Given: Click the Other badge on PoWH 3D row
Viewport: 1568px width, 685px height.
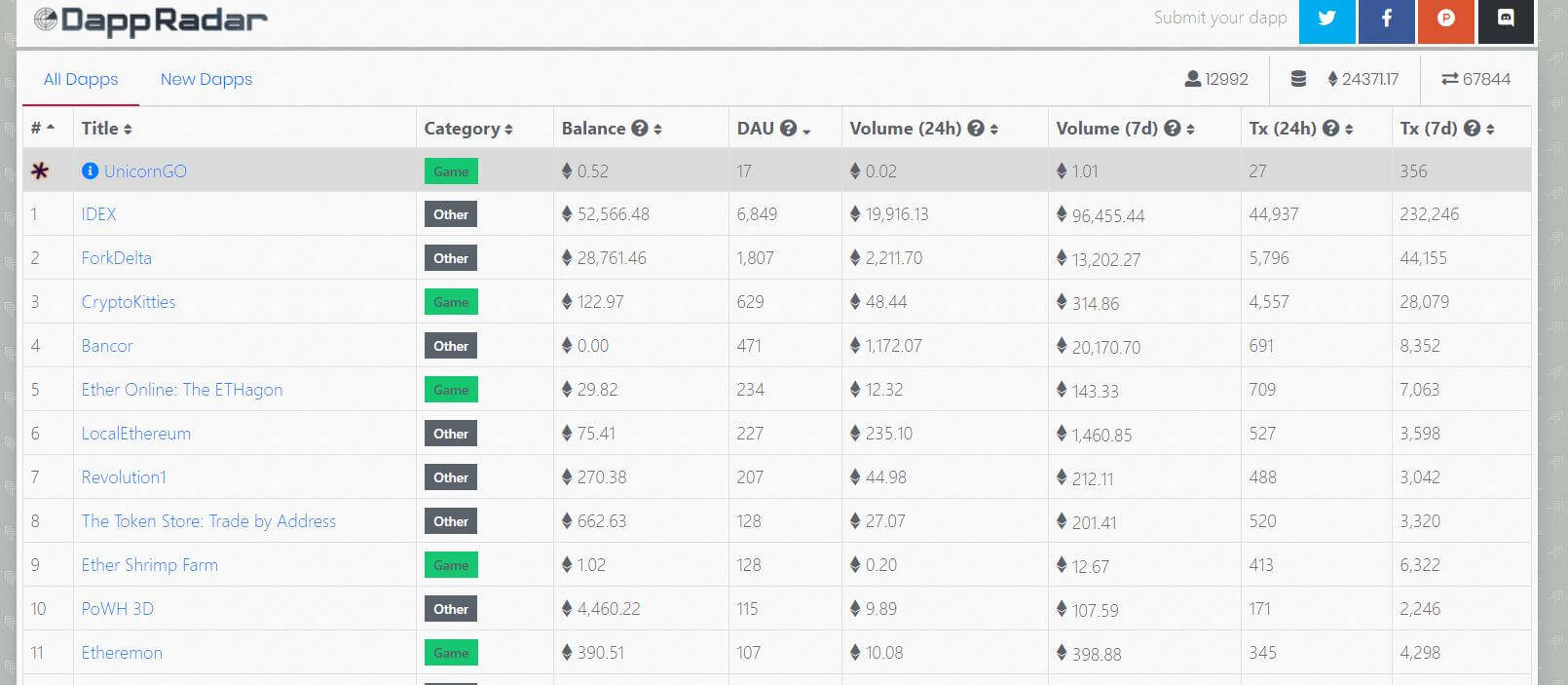Looking at the screenshot, I should coord(451,609).
